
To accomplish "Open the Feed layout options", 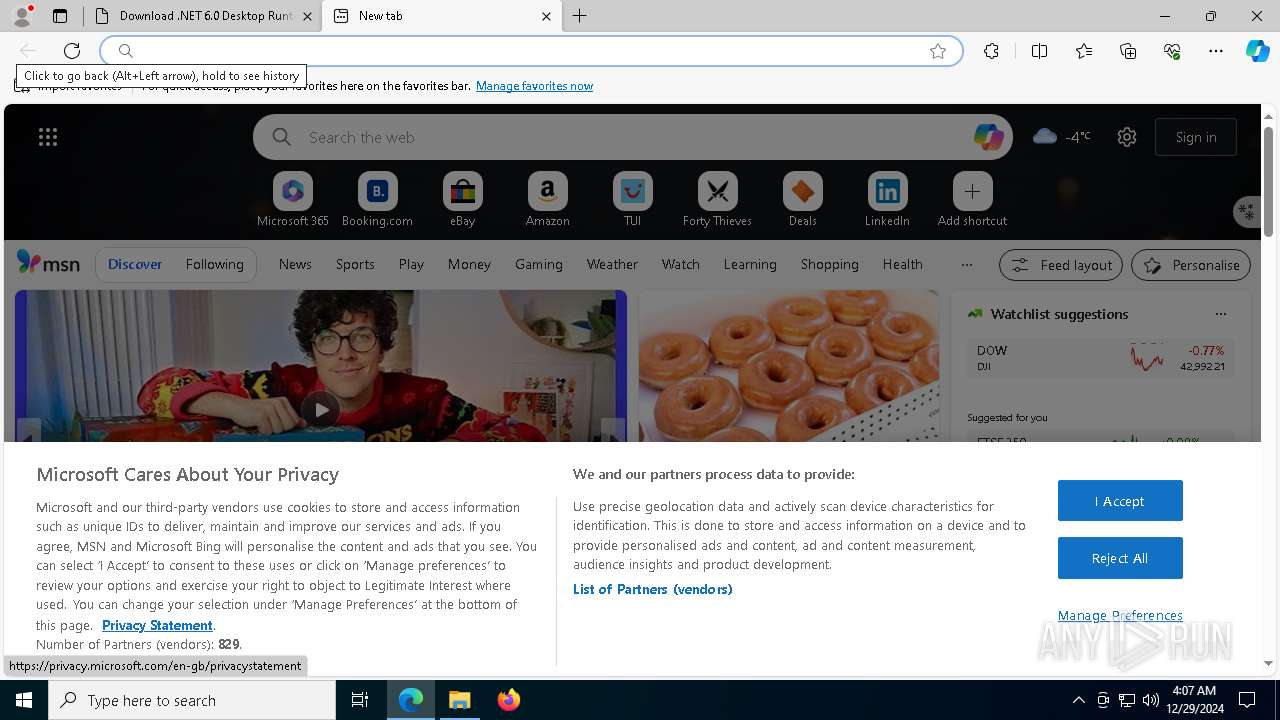I will coord(1061,265).
